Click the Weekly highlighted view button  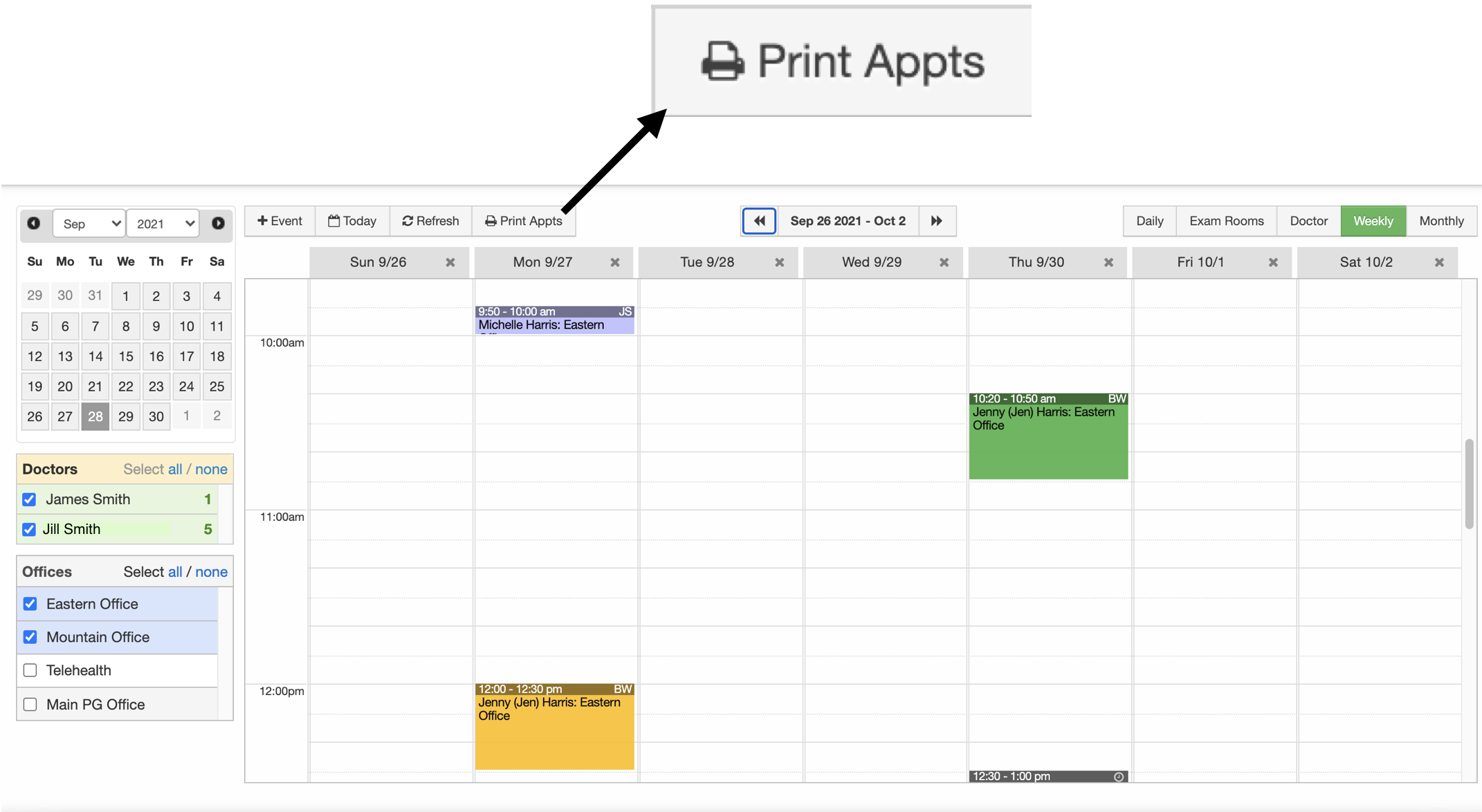tap(1372, 221)
